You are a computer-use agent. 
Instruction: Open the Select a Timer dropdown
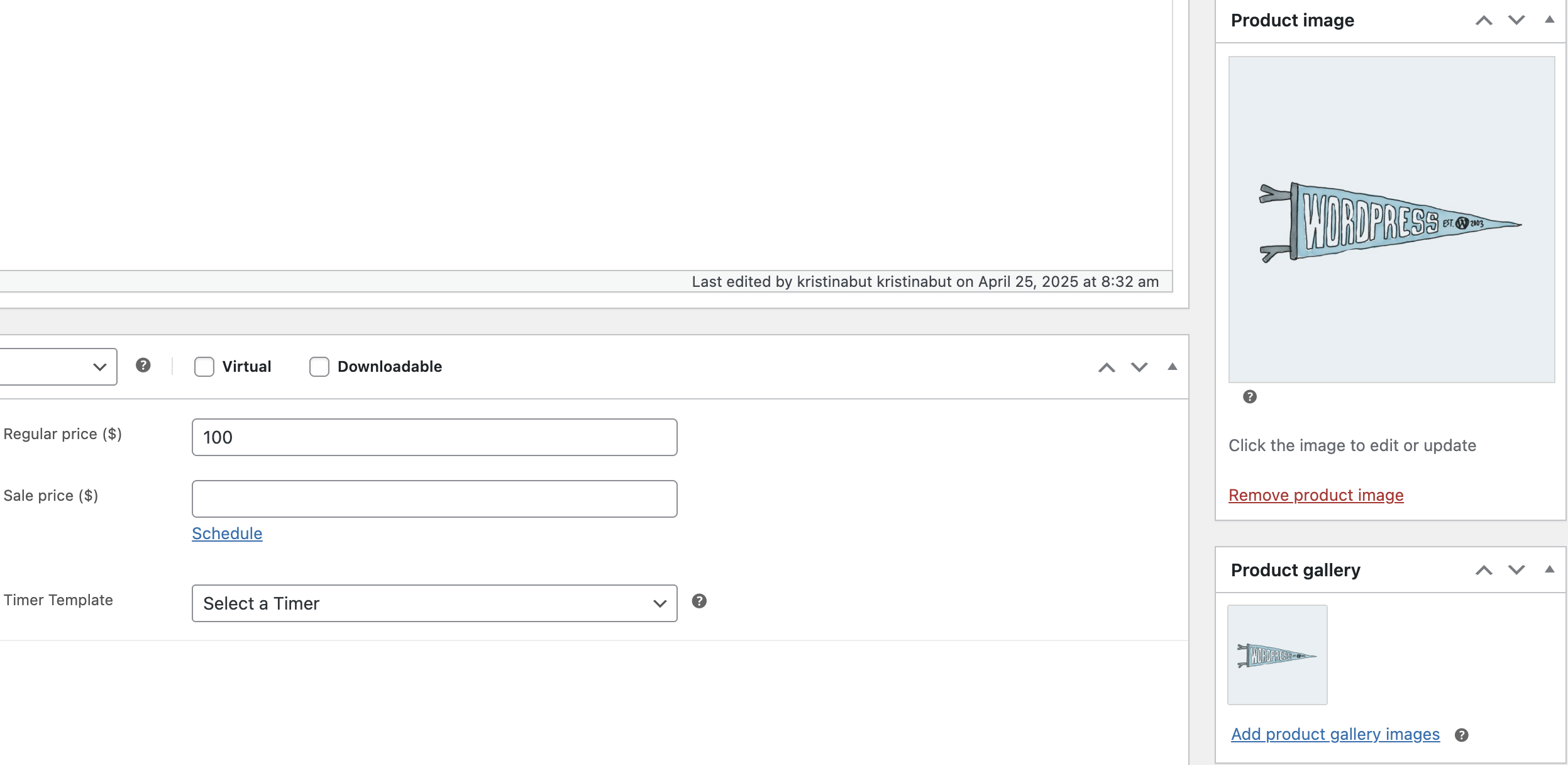pos(434,603)
